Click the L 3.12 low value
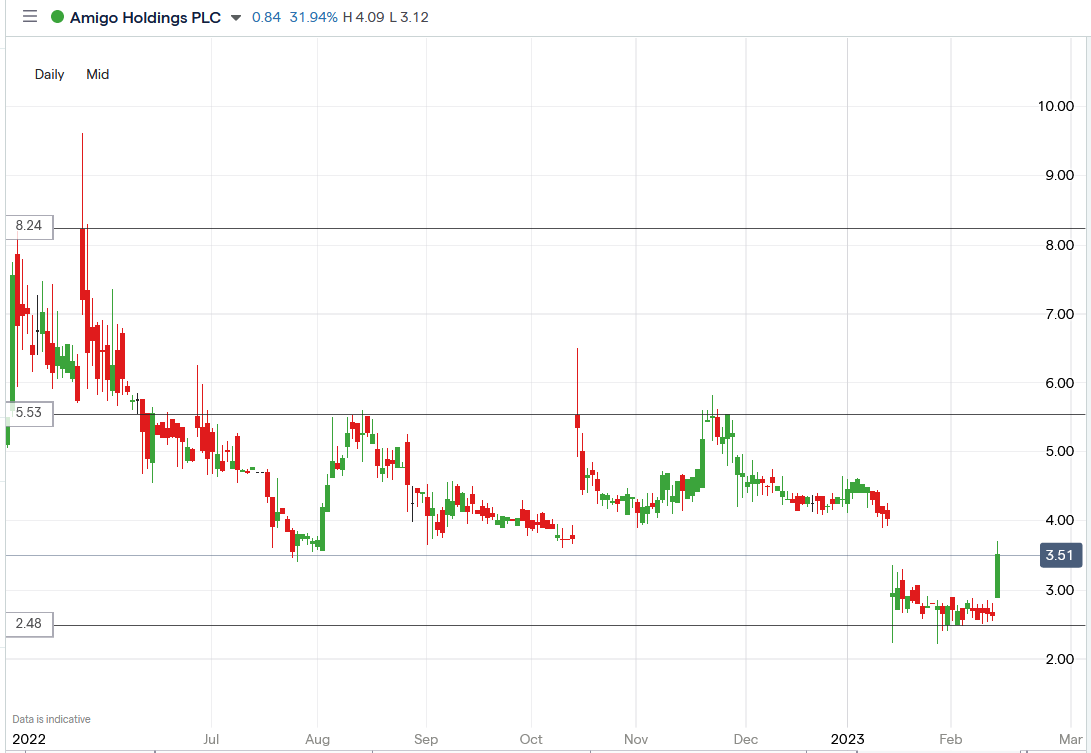This screenshot has width=1091, height=753. (409, 17)
